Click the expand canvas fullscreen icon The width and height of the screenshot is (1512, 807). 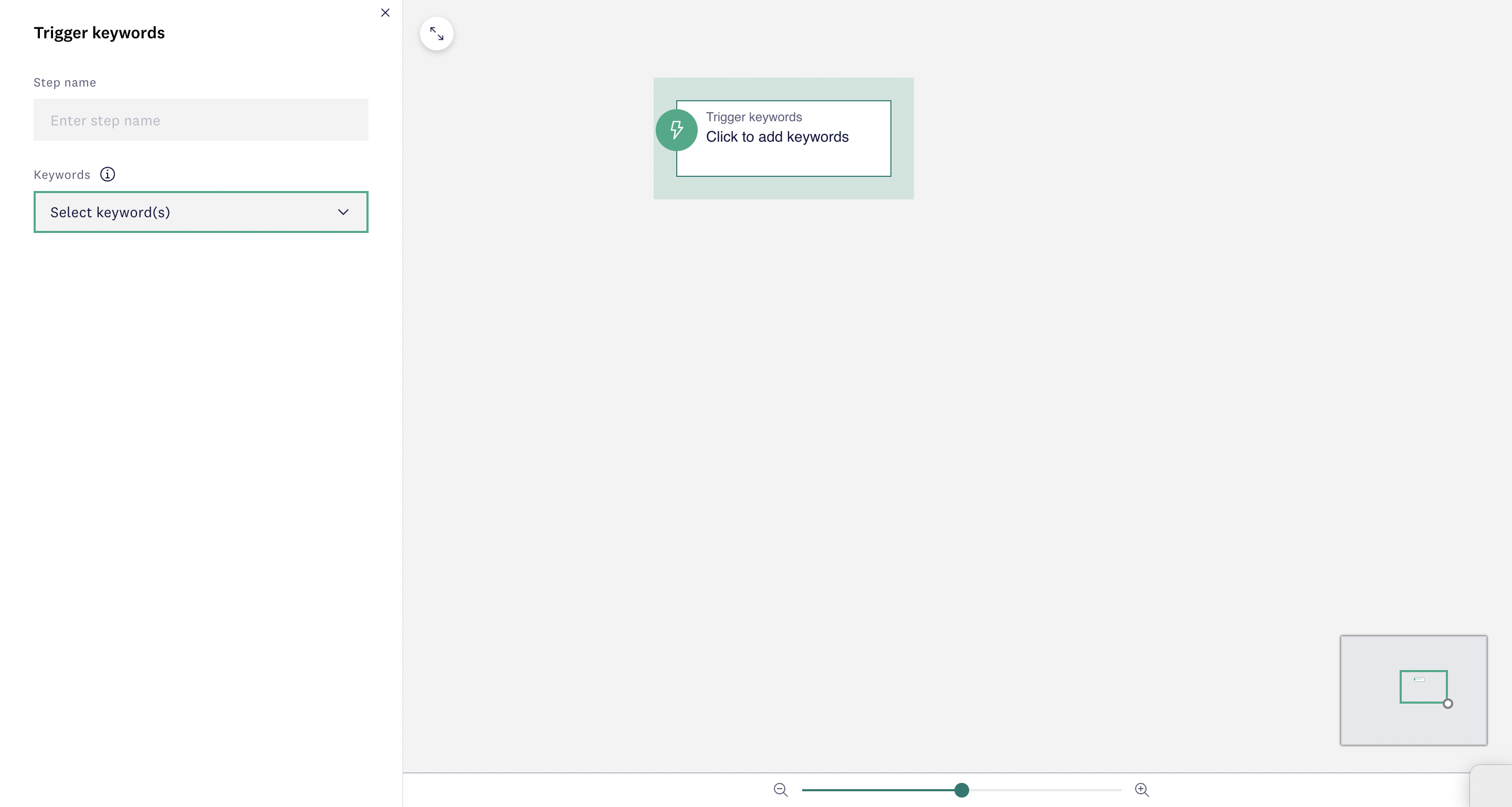pos(437,34)
